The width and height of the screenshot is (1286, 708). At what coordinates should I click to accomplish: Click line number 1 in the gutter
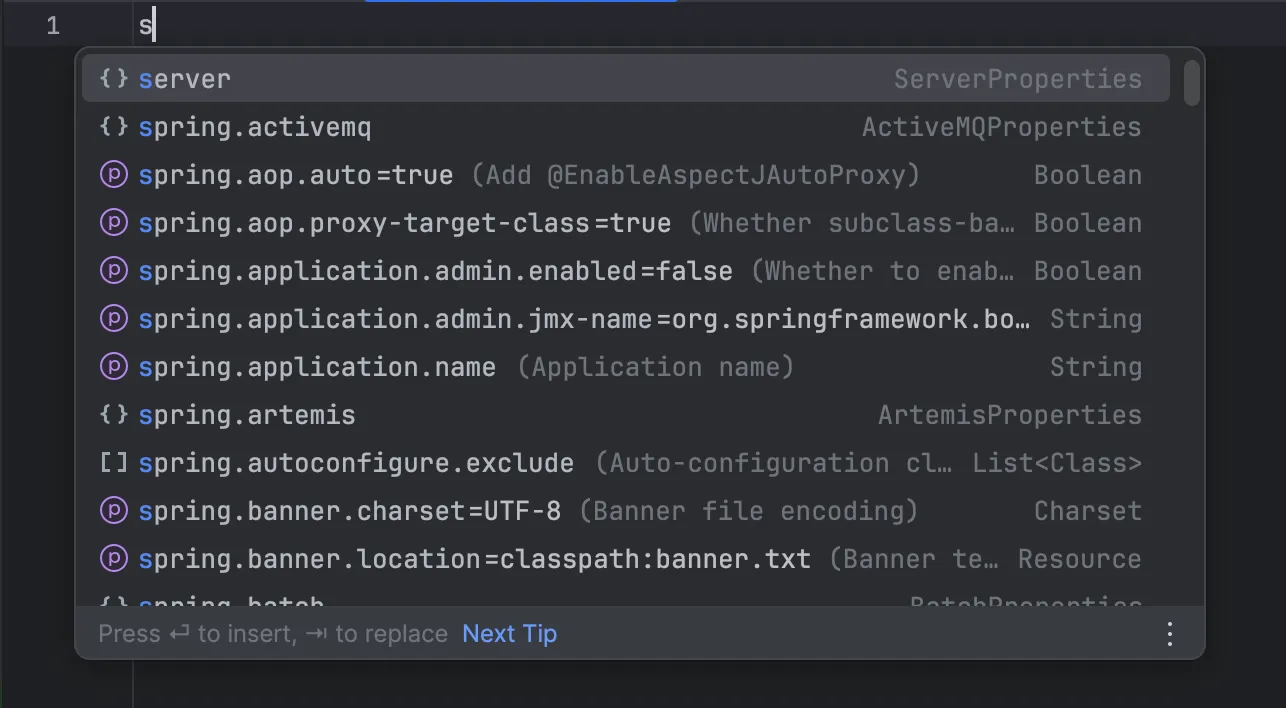click(52, 25)
